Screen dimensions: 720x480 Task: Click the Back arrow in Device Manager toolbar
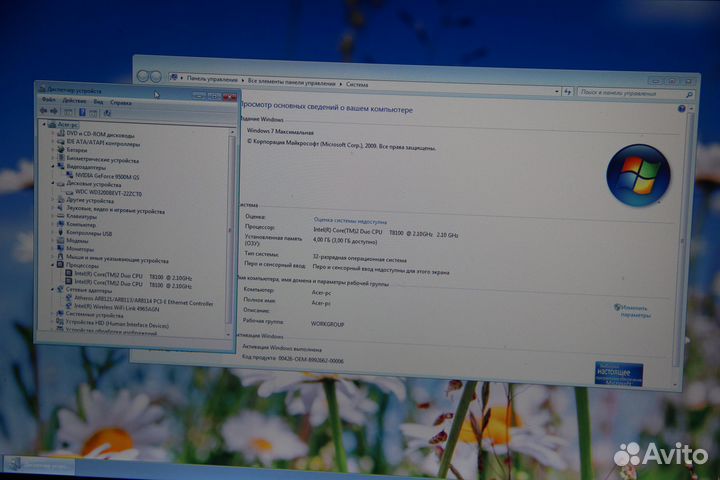pos(44,111)
